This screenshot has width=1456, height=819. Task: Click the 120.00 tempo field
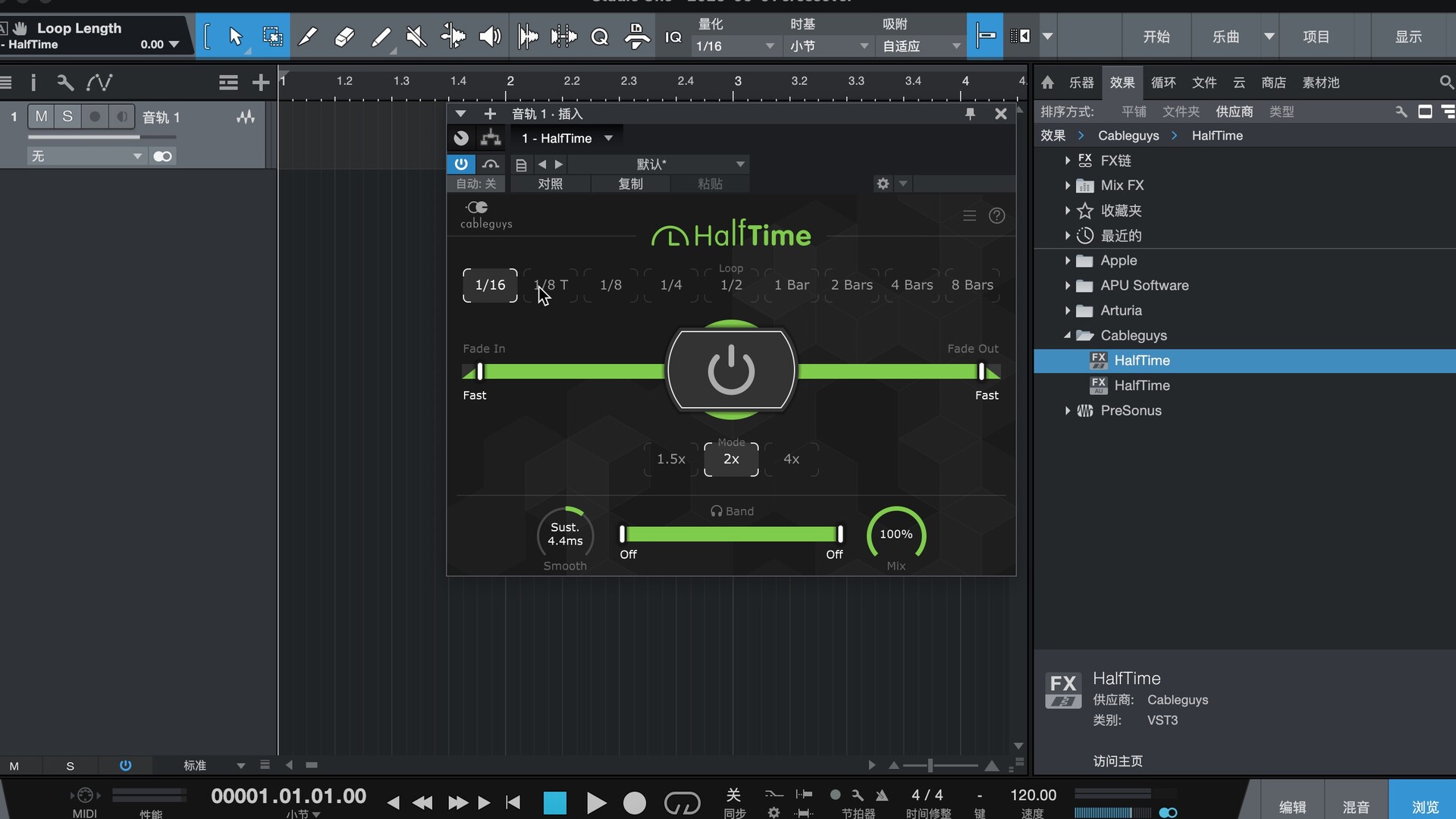coord(1033,795)
